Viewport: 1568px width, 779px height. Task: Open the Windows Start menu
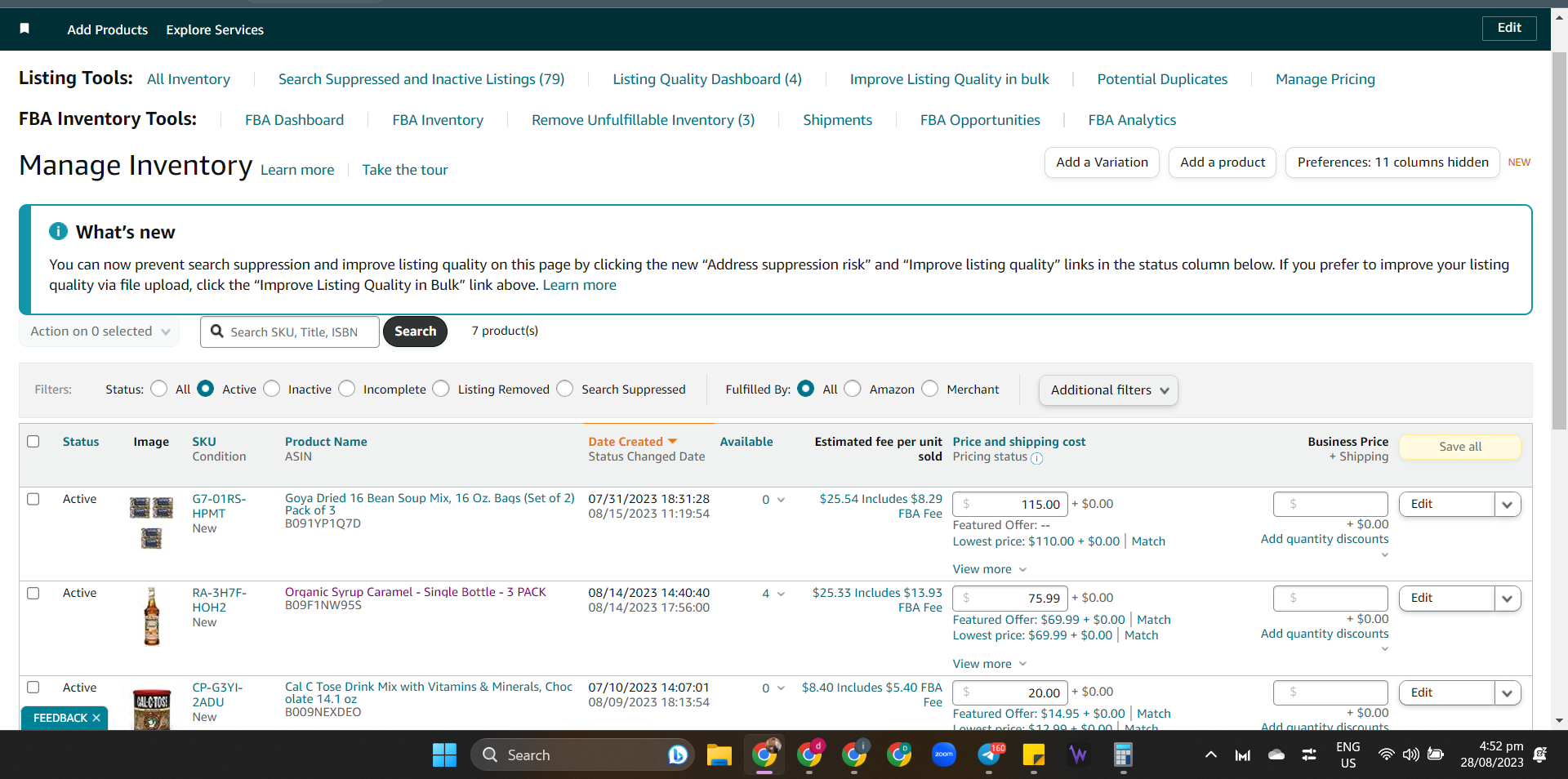[x=444, y=755]
